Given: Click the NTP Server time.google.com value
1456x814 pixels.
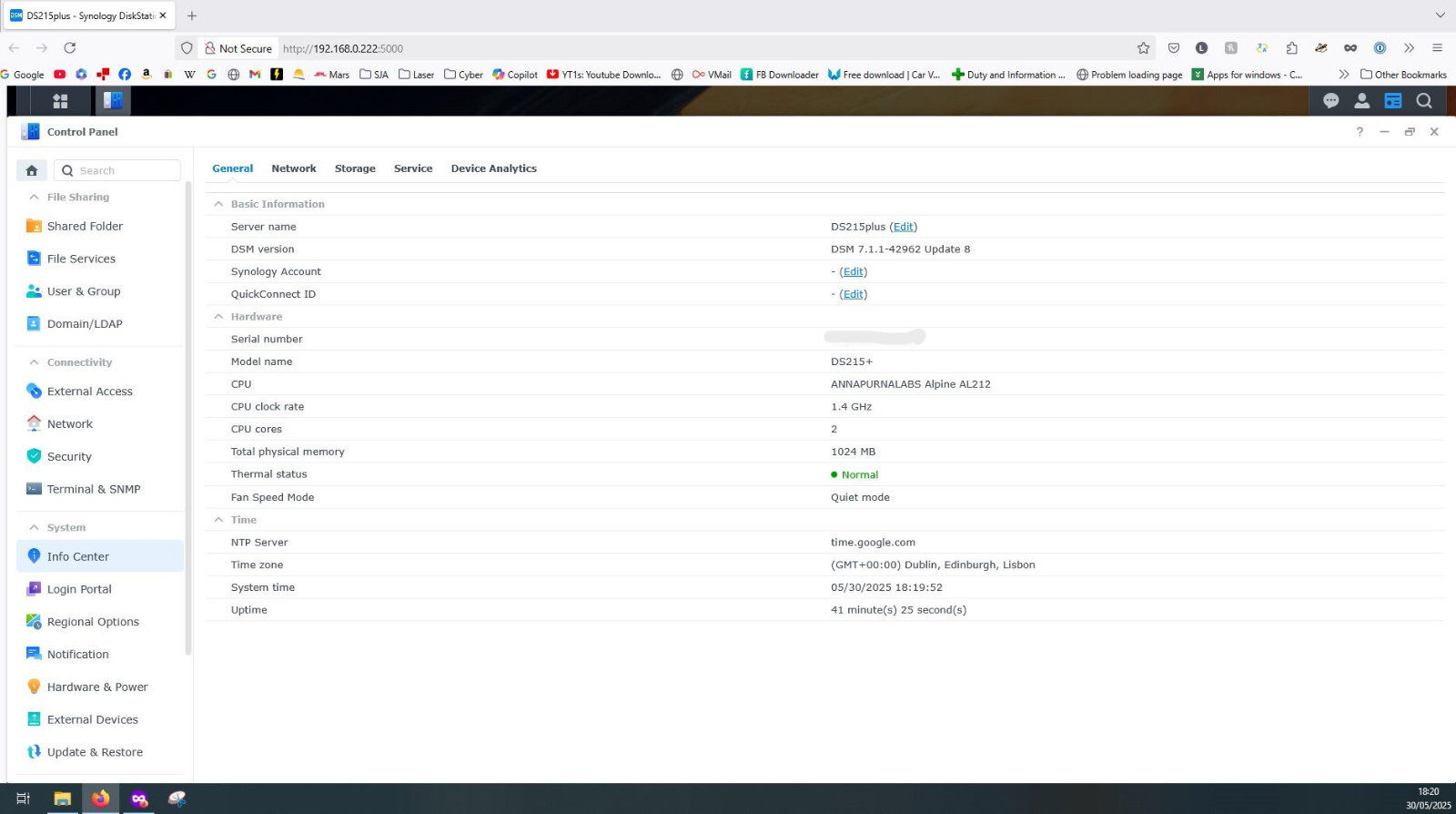Looking at the screenshot, I should point(874,543).
